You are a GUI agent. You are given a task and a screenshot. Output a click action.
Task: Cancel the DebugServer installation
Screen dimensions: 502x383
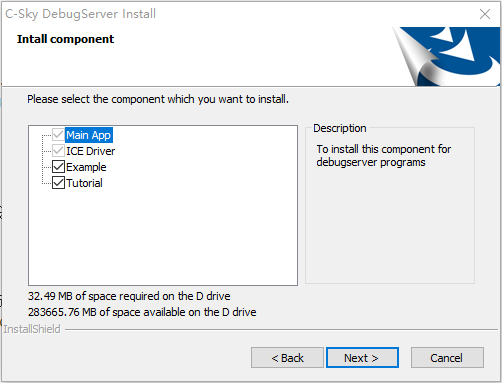(447, 358)
